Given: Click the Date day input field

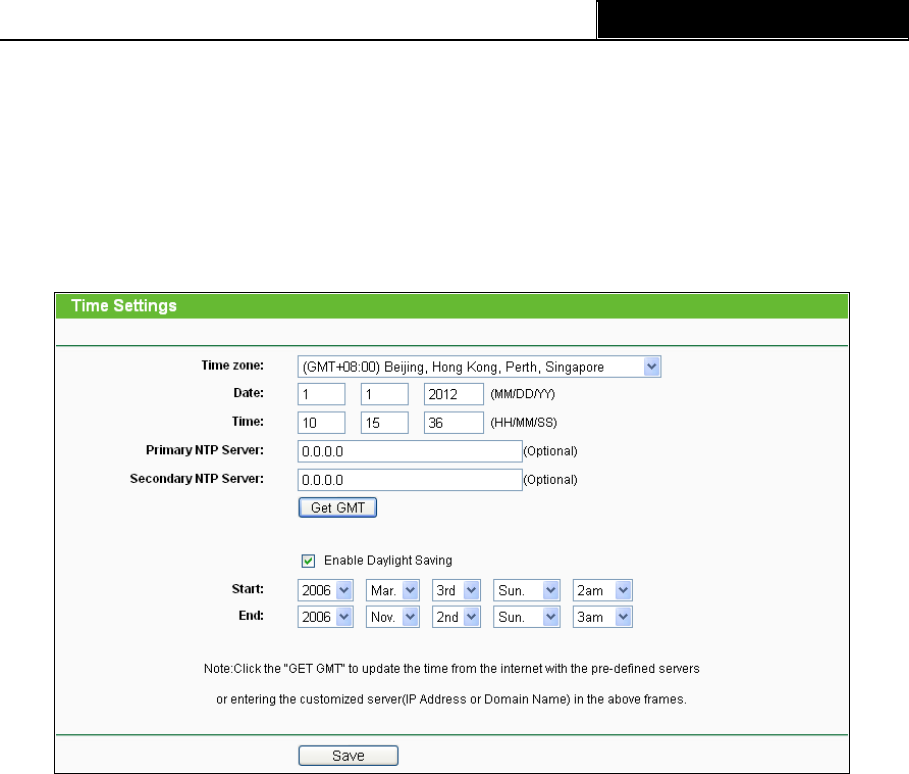Looking at the screenshot, I should point(384,394).
